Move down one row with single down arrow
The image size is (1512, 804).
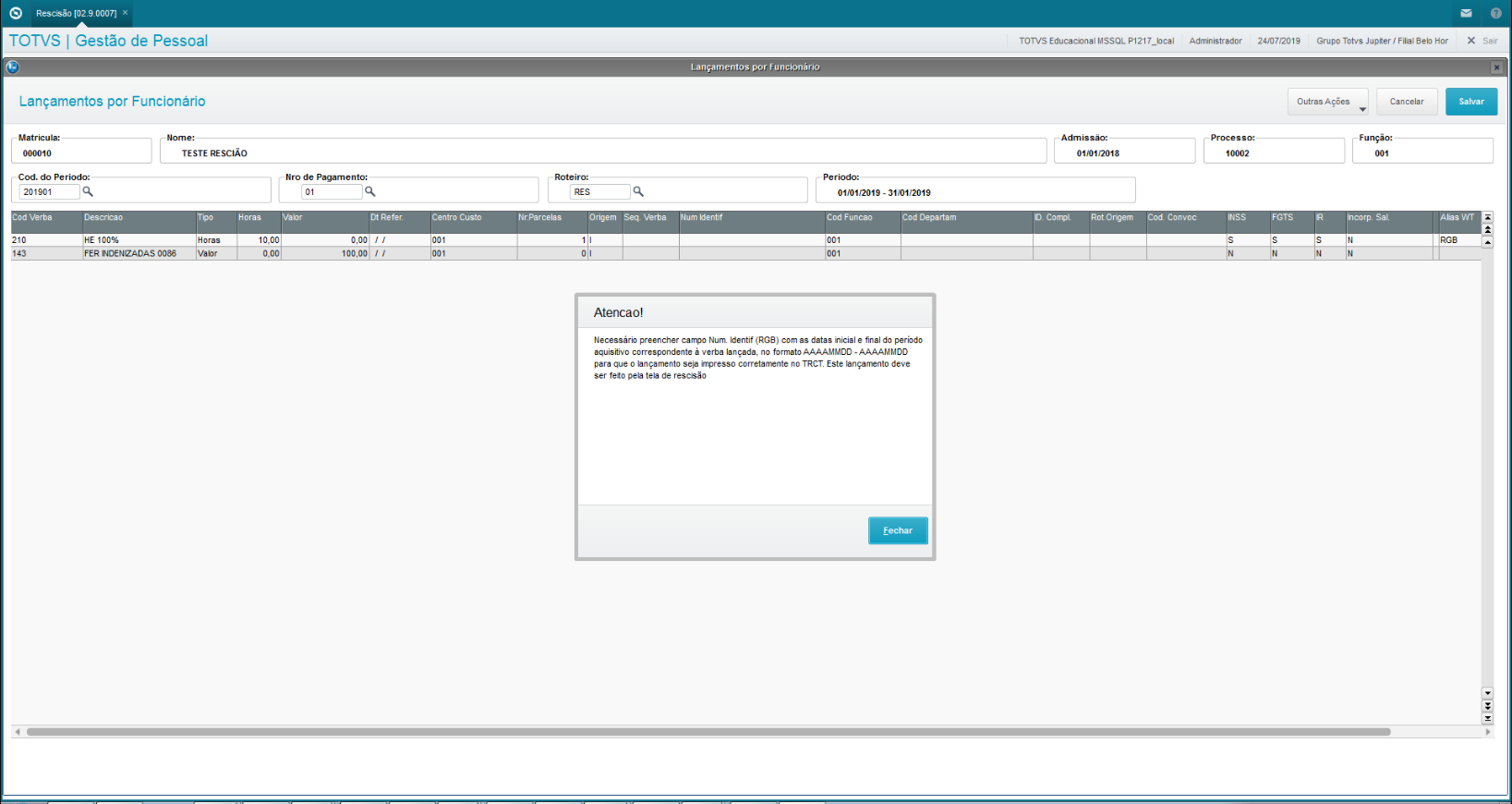pos(1487,693)
